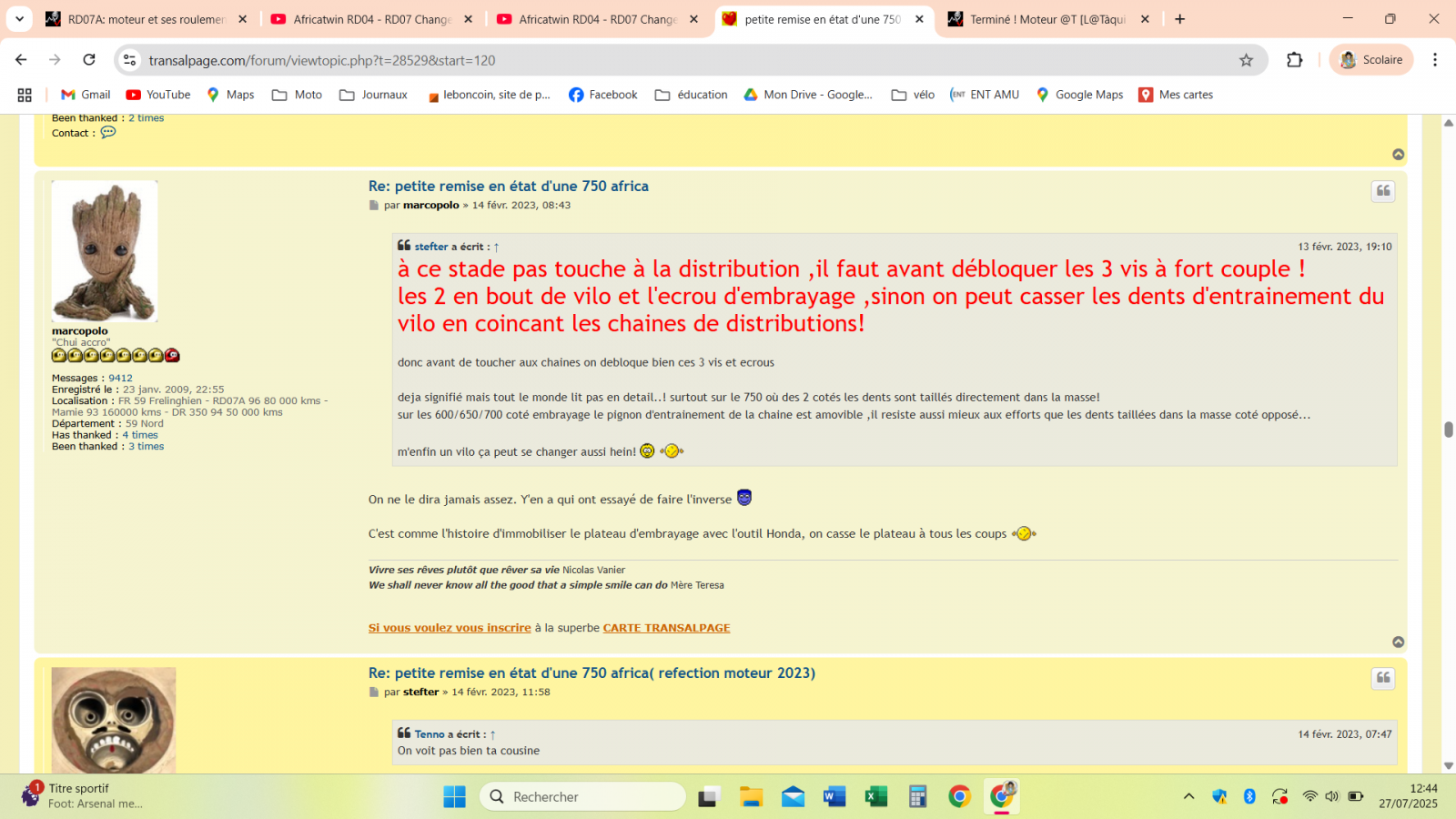Quote stefter's refection moteur post

(1383, 678)
